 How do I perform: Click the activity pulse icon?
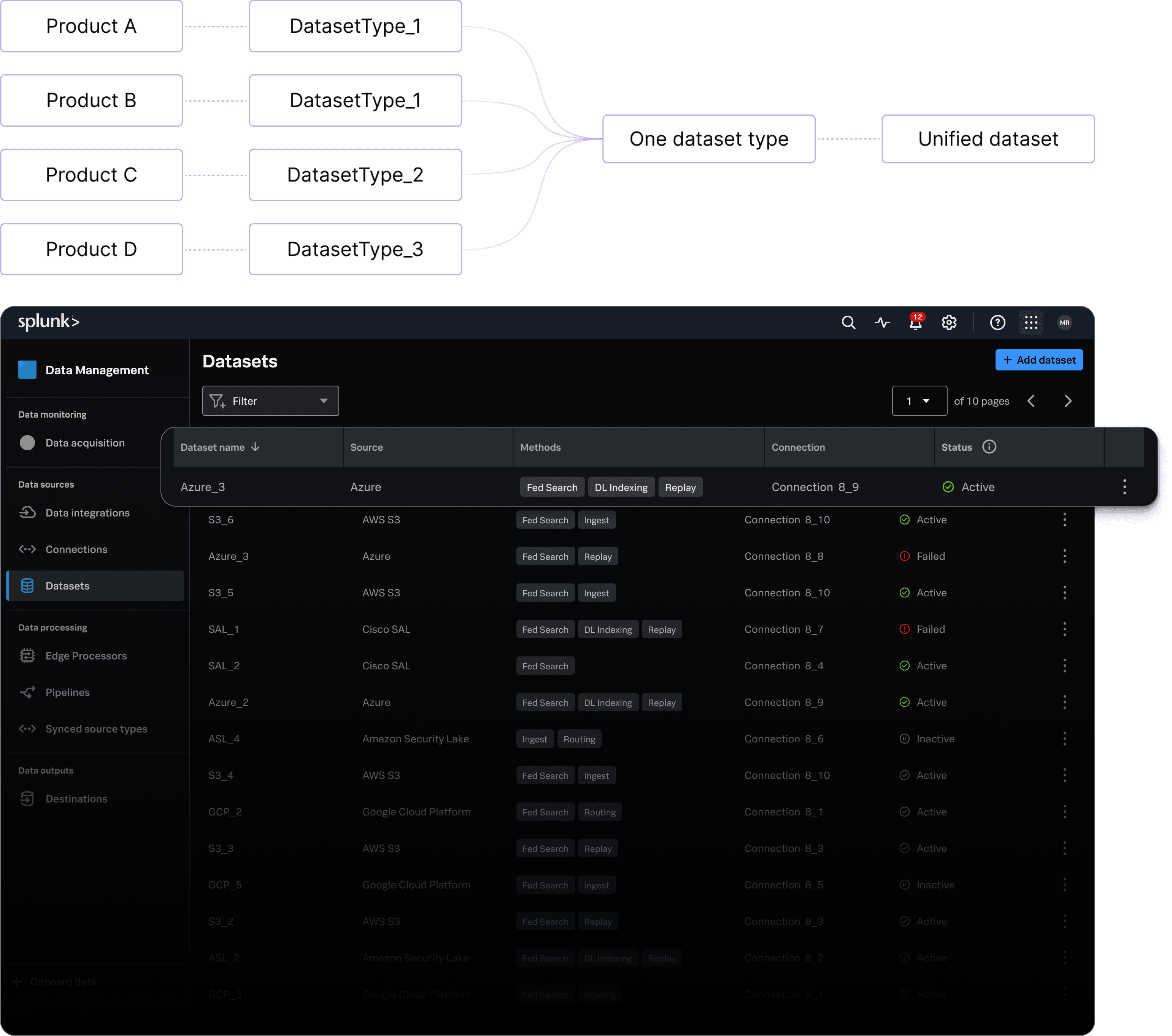click(882, 323)
